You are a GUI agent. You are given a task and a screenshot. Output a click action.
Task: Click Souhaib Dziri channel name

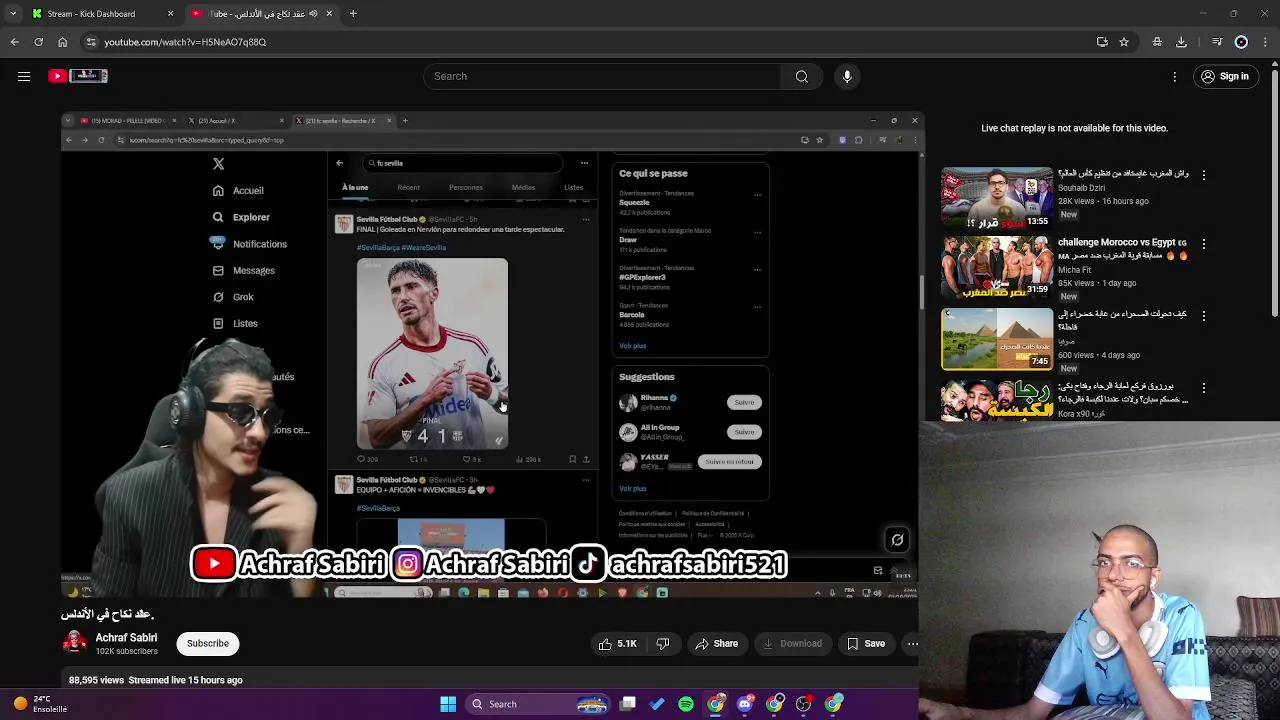click(x=1082, y=187)
